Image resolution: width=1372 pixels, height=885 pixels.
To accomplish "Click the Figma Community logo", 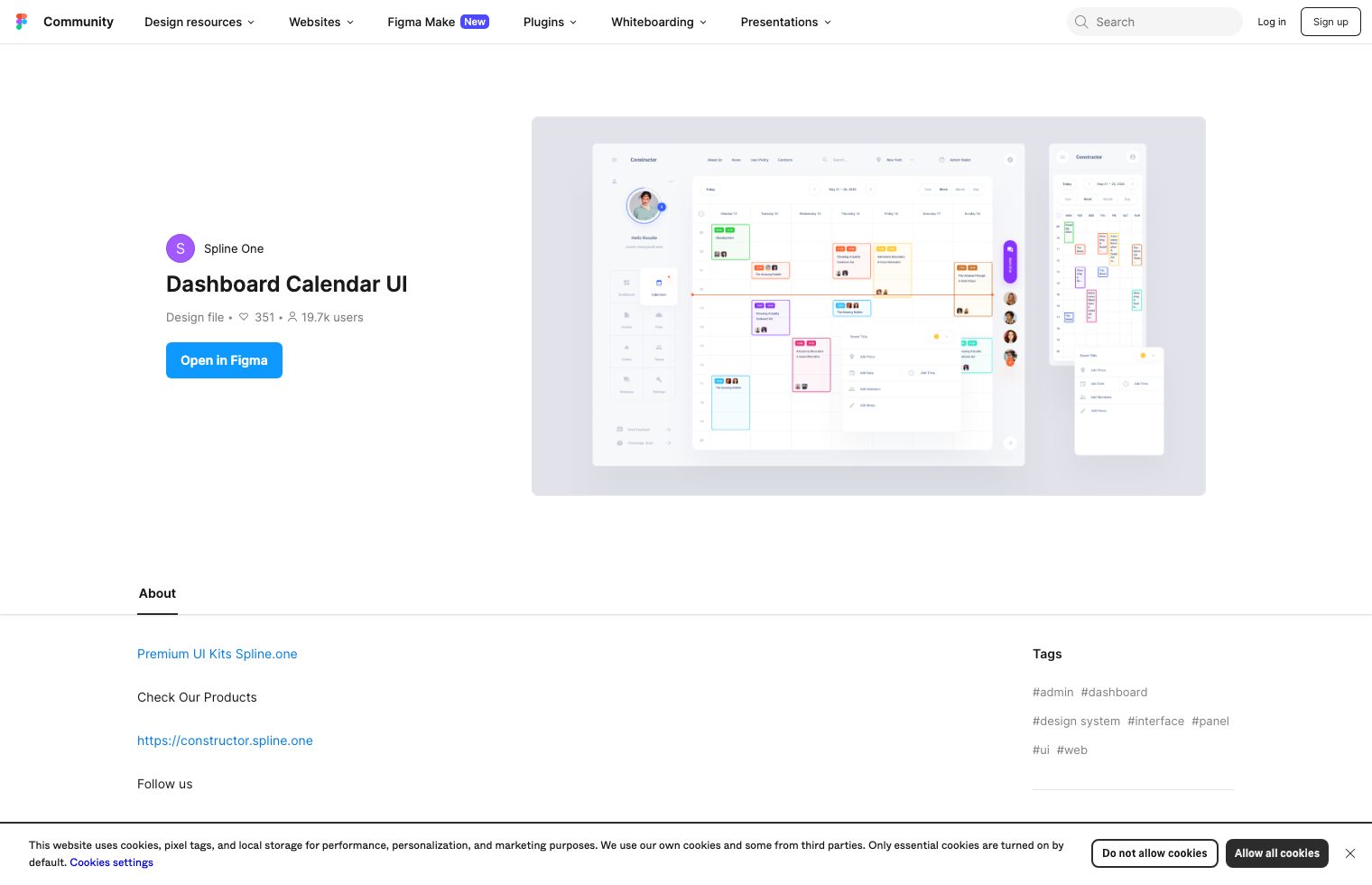I will pos(22,22).
